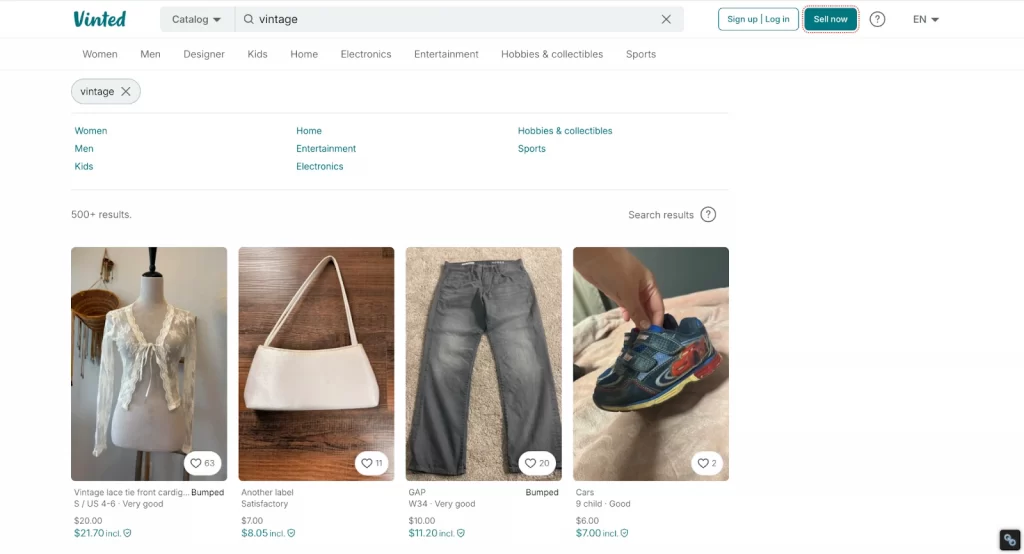Open the Catalog dropdown

(x=196, y=19)
